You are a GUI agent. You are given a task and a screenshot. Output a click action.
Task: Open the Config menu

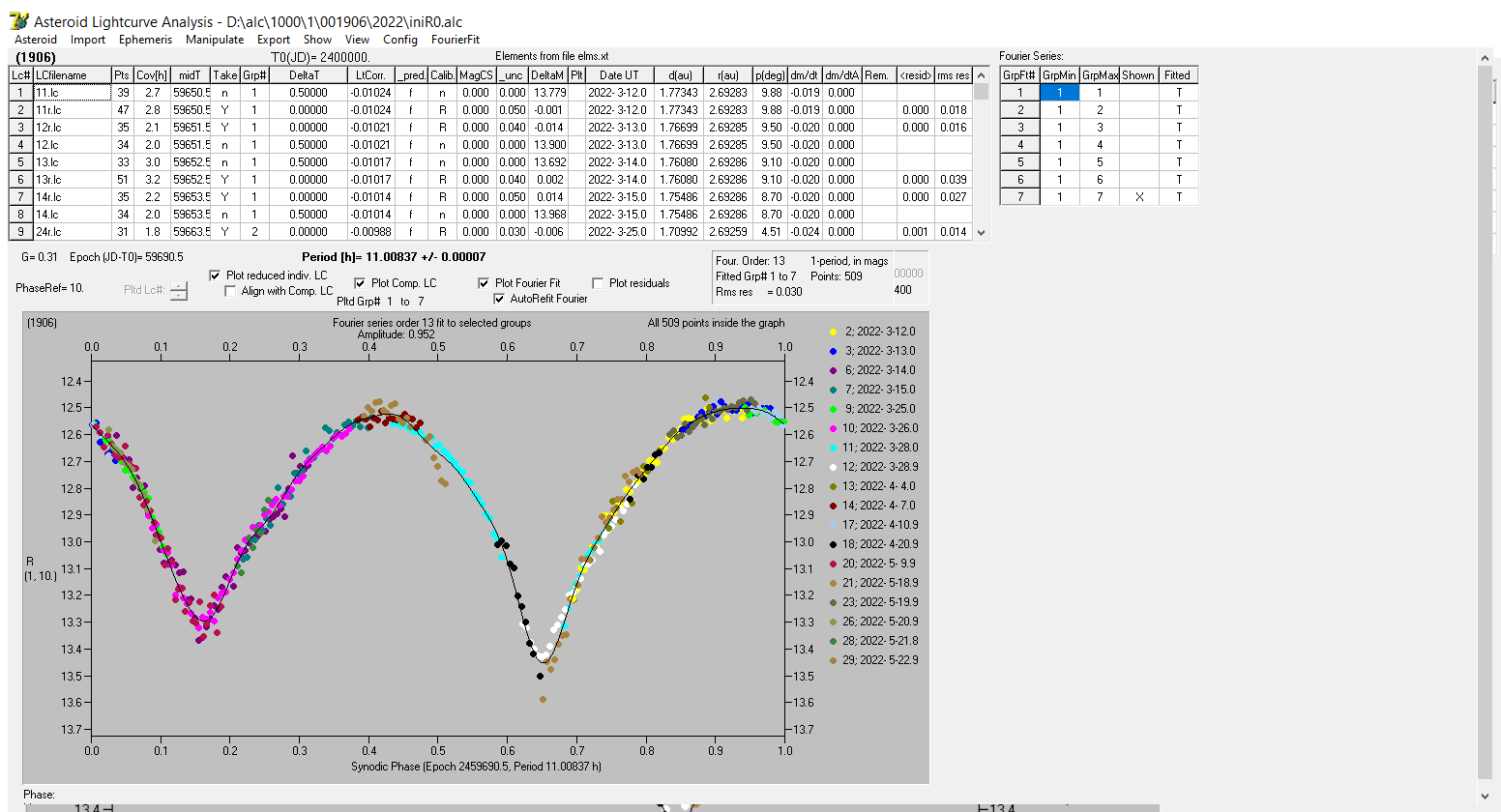tap(400, 40)
